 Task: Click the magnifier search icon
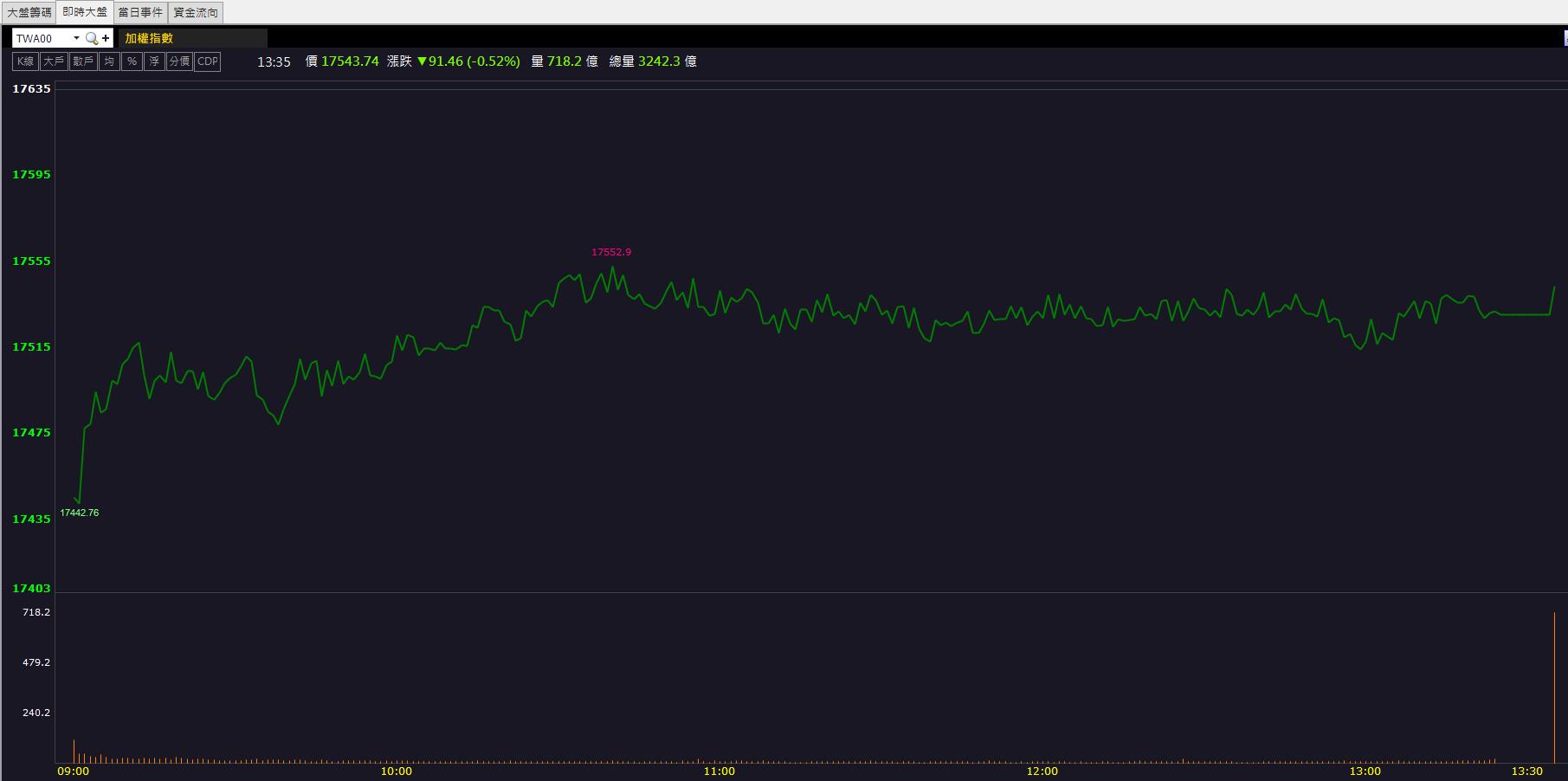[x=91, y=38]
